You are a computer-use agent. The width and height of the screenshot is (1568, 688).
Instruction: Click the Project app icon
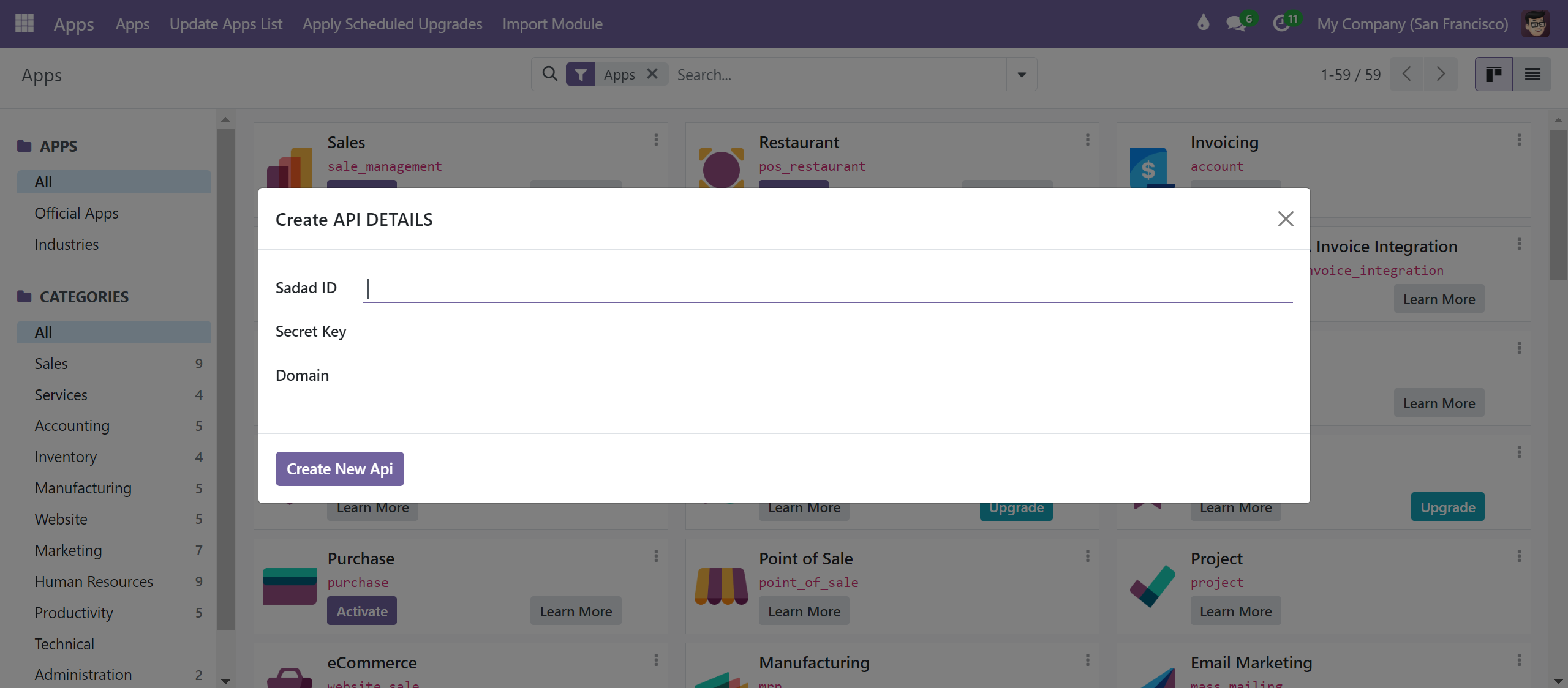(1152, 586)
